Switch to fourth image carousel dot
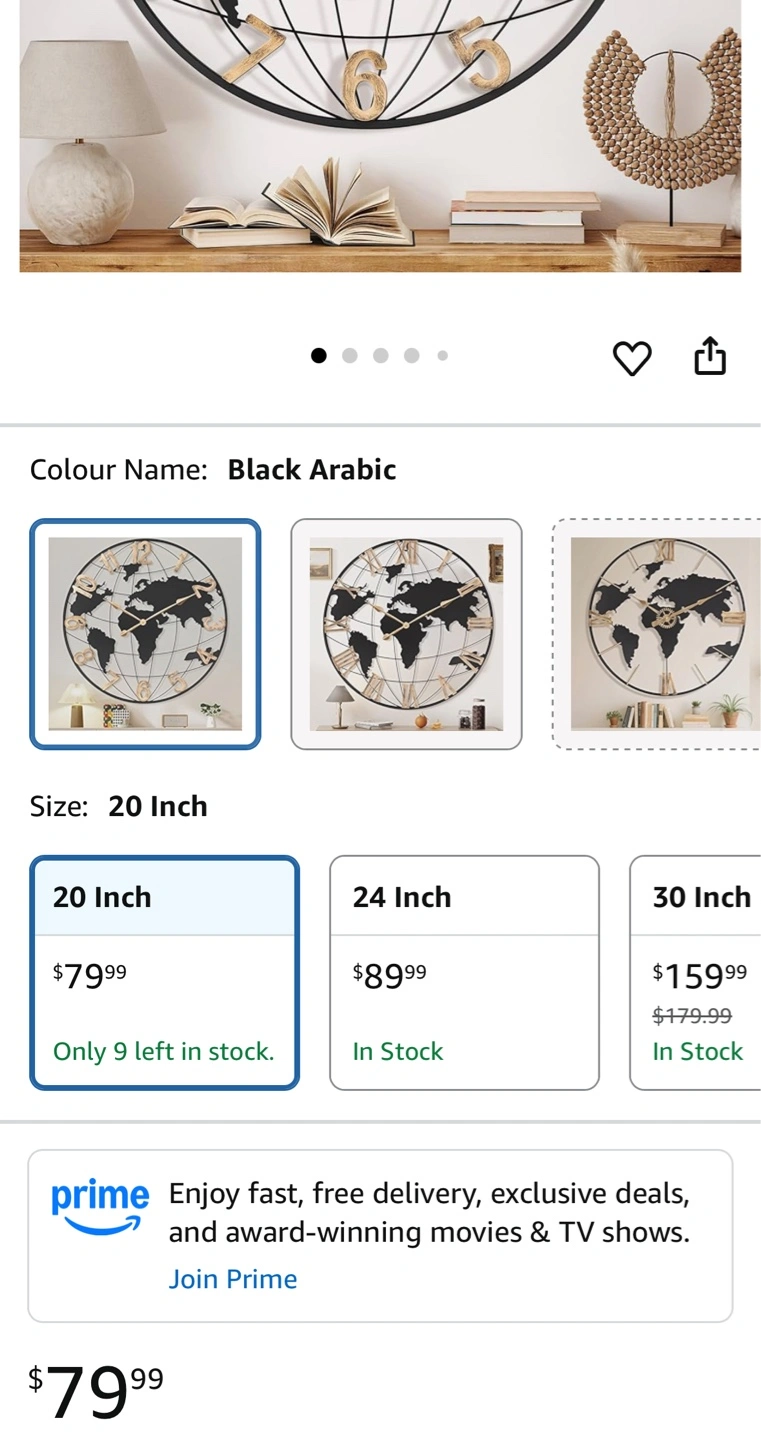 (412, 355)
